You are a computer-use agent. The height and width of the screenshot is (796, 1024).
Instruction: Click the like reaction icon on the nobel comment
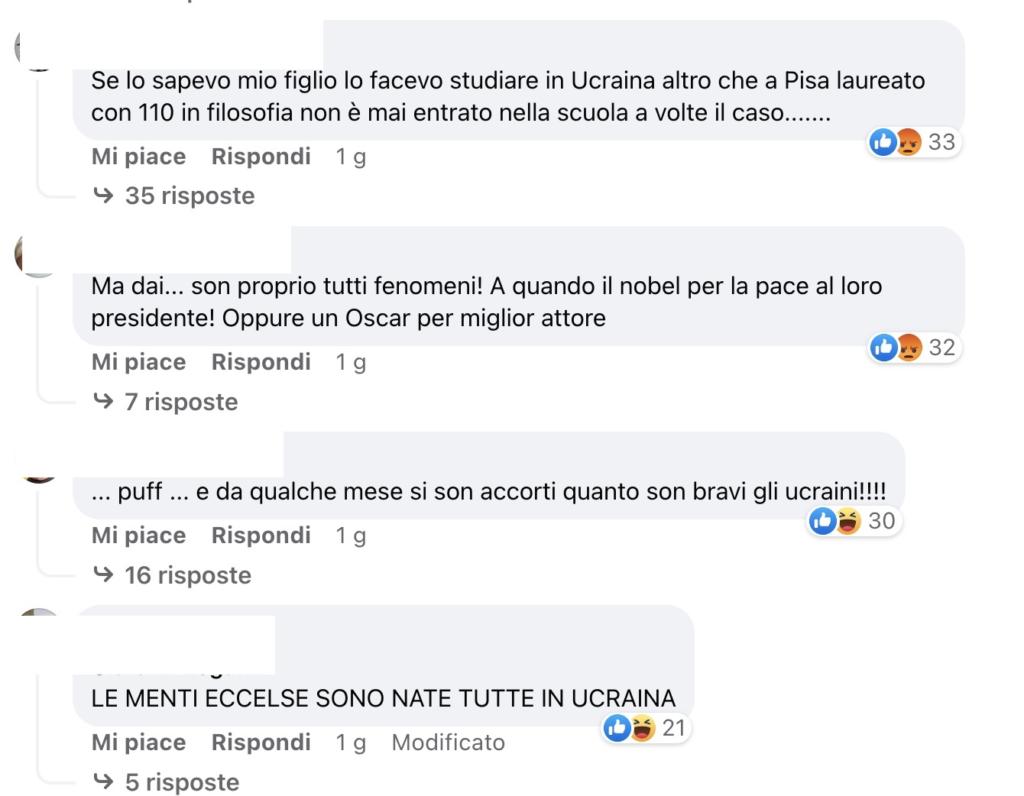tap(882, 348)
